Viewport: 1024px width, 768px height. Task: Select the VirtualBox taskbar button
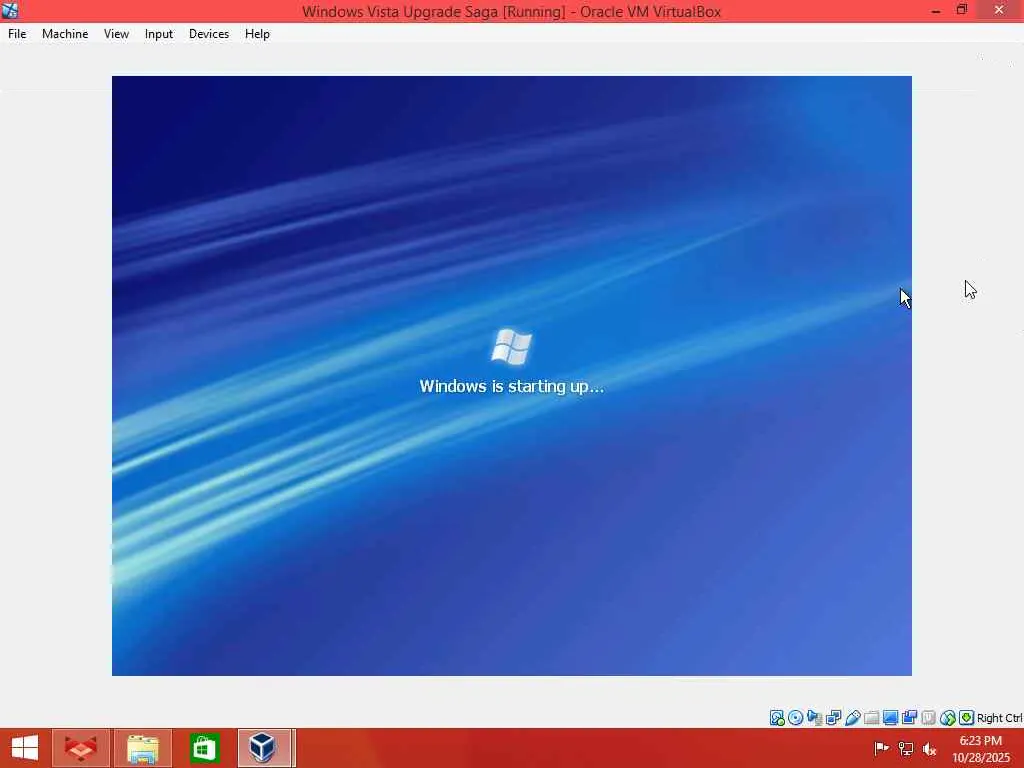click(264, 748)
